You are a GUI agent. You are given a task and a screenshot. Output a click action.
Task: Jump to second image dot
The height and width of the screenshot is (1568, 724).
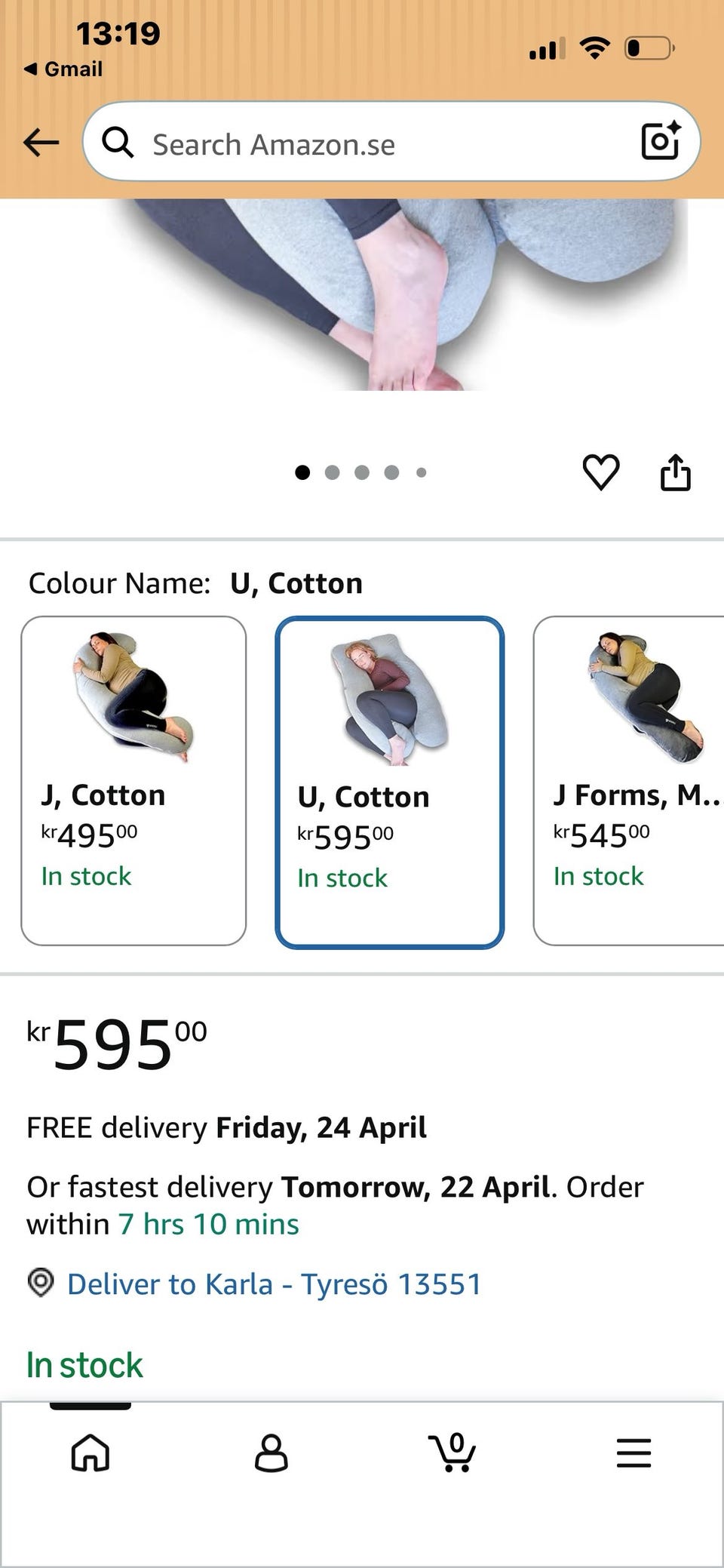(x=332, y=472)
